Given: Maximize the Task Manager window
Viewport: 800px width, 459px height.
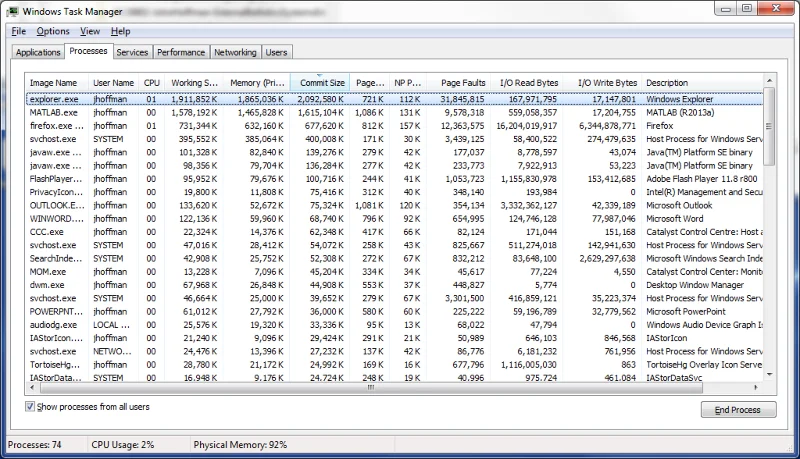Looking at the screenshot, I should click(746, 8).
